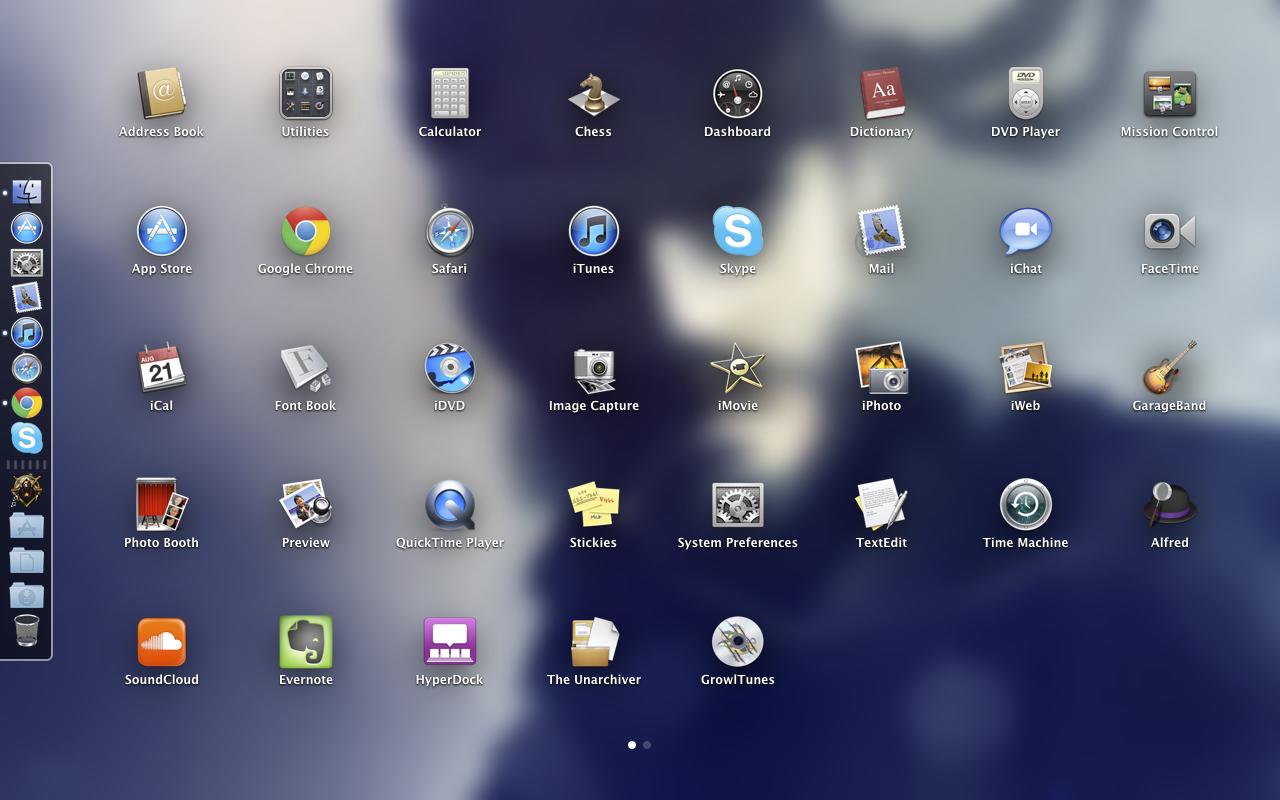This screenshot has height=800, width=1280.
Task: Open Skype from the Launchpad grid
Action: [737, 231]
